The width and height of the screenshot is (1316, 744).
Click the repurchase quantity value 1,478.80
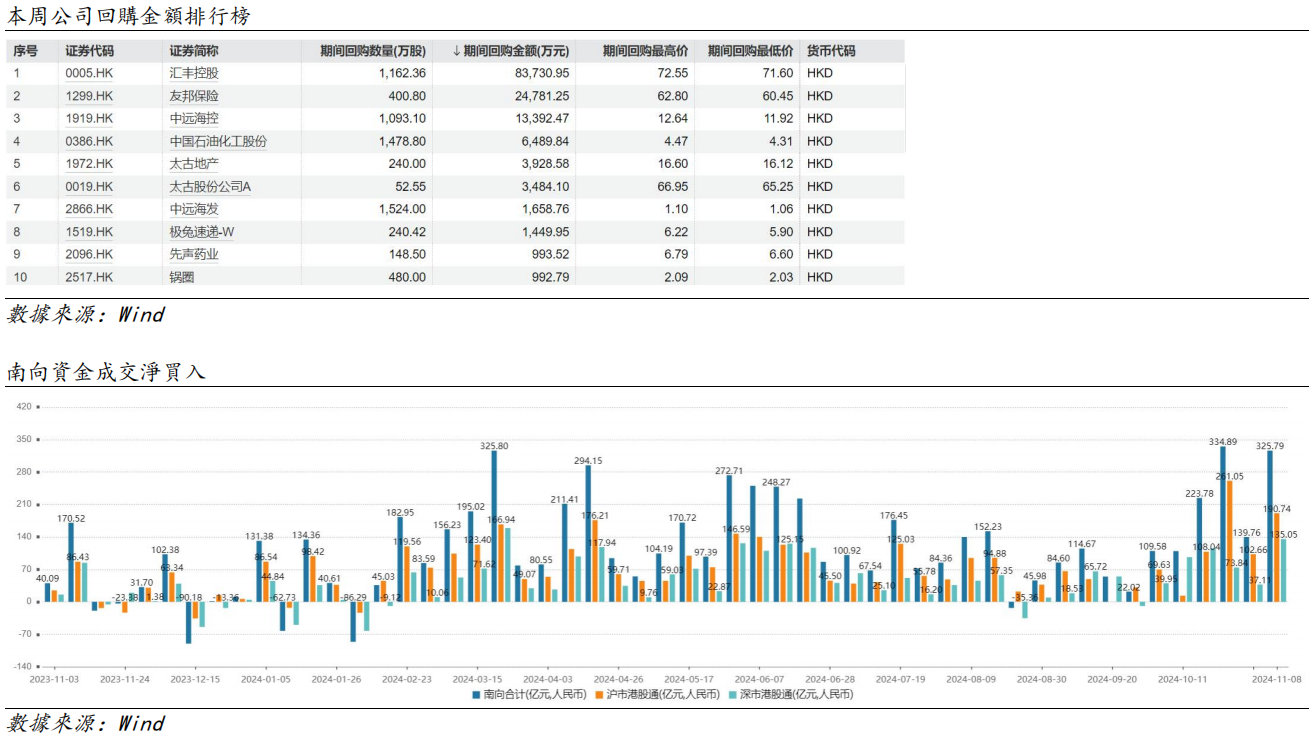pos(402,141)
